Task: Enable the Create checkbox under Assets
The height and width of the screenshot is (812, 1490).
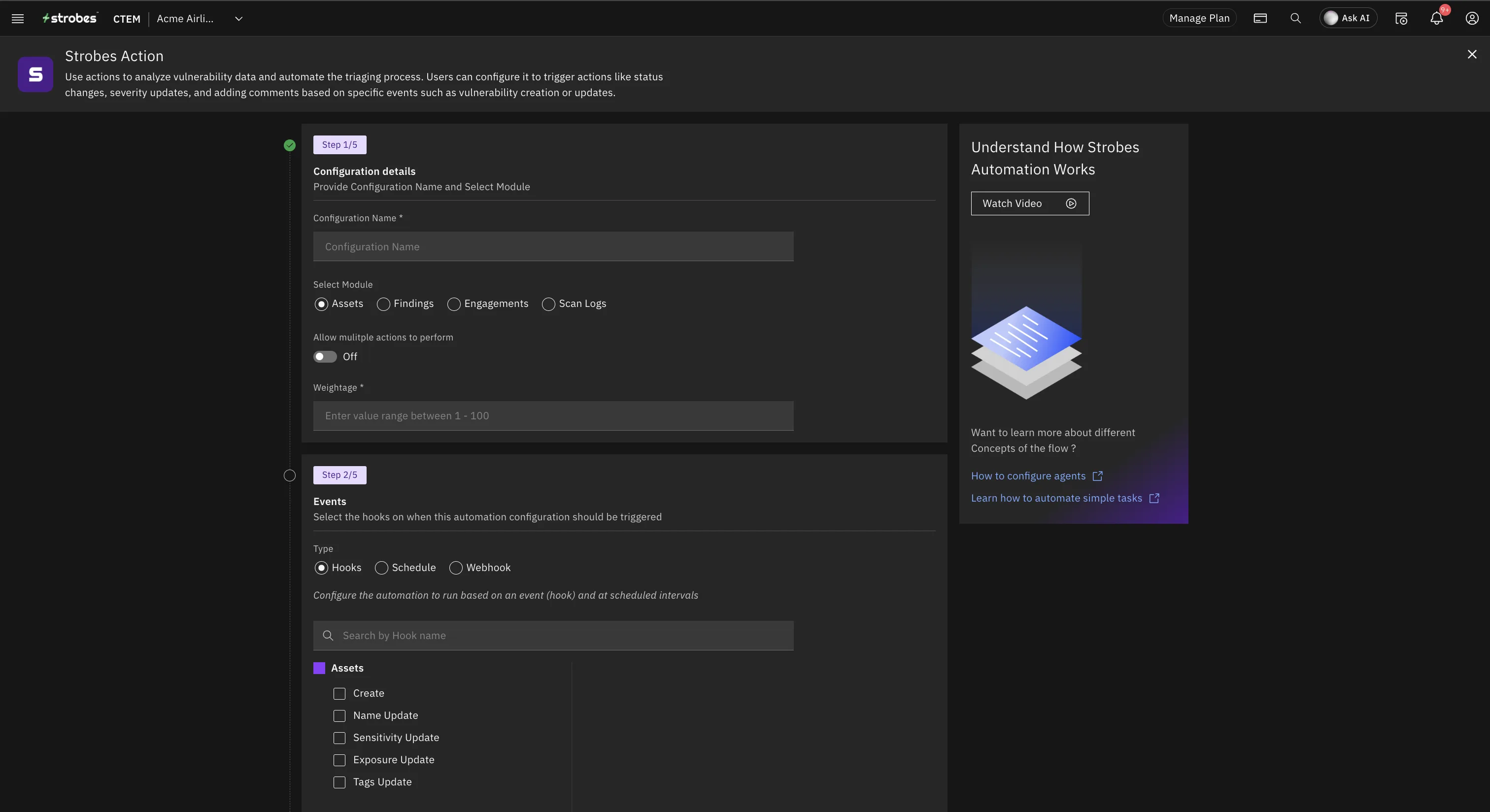Action: [x=339, y=693]
